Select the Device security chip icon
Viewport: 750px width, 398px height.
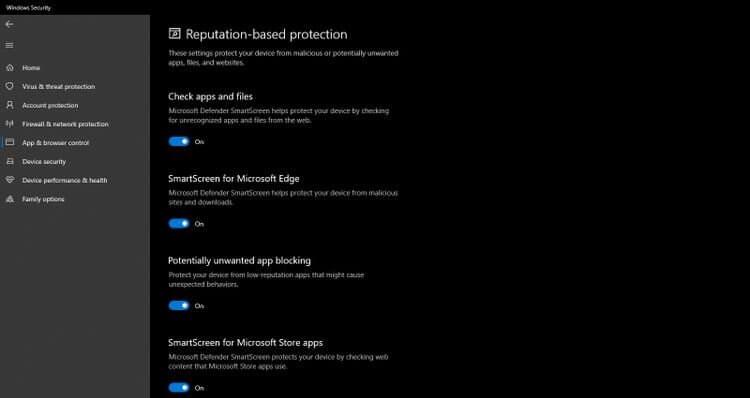tap(10, 161)
